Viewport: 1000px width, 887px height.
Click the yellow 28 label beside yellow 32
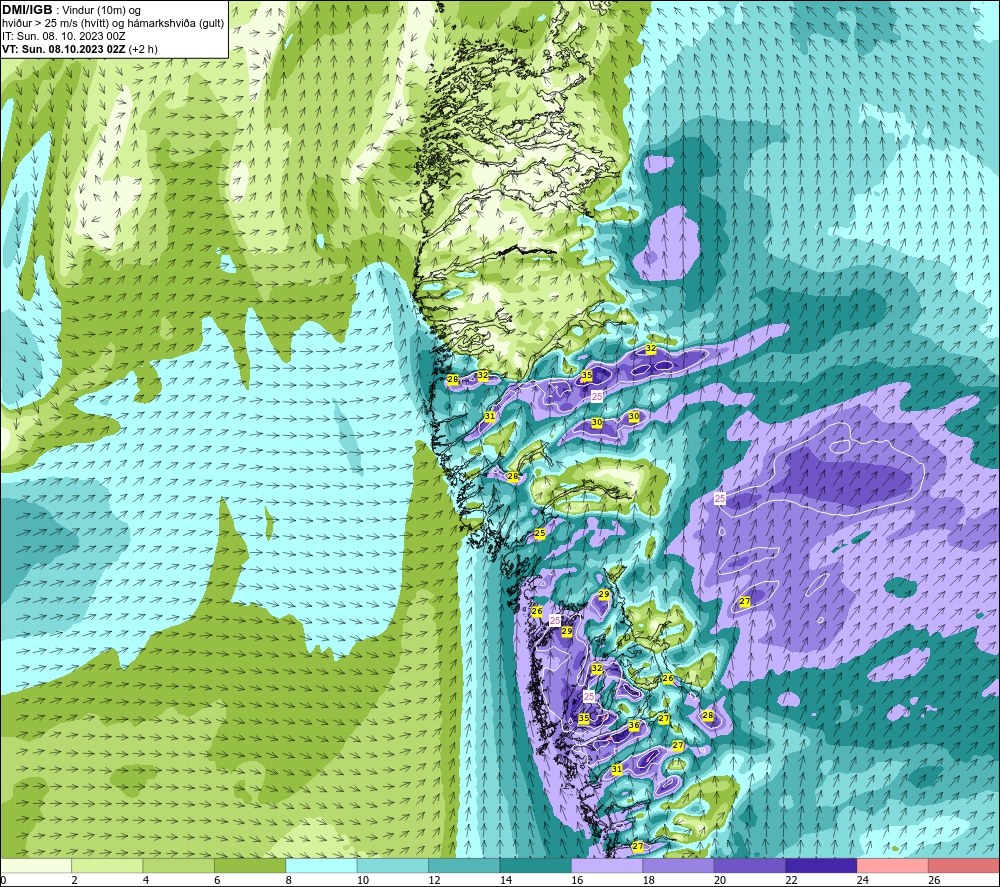click(x=453, y=379)
